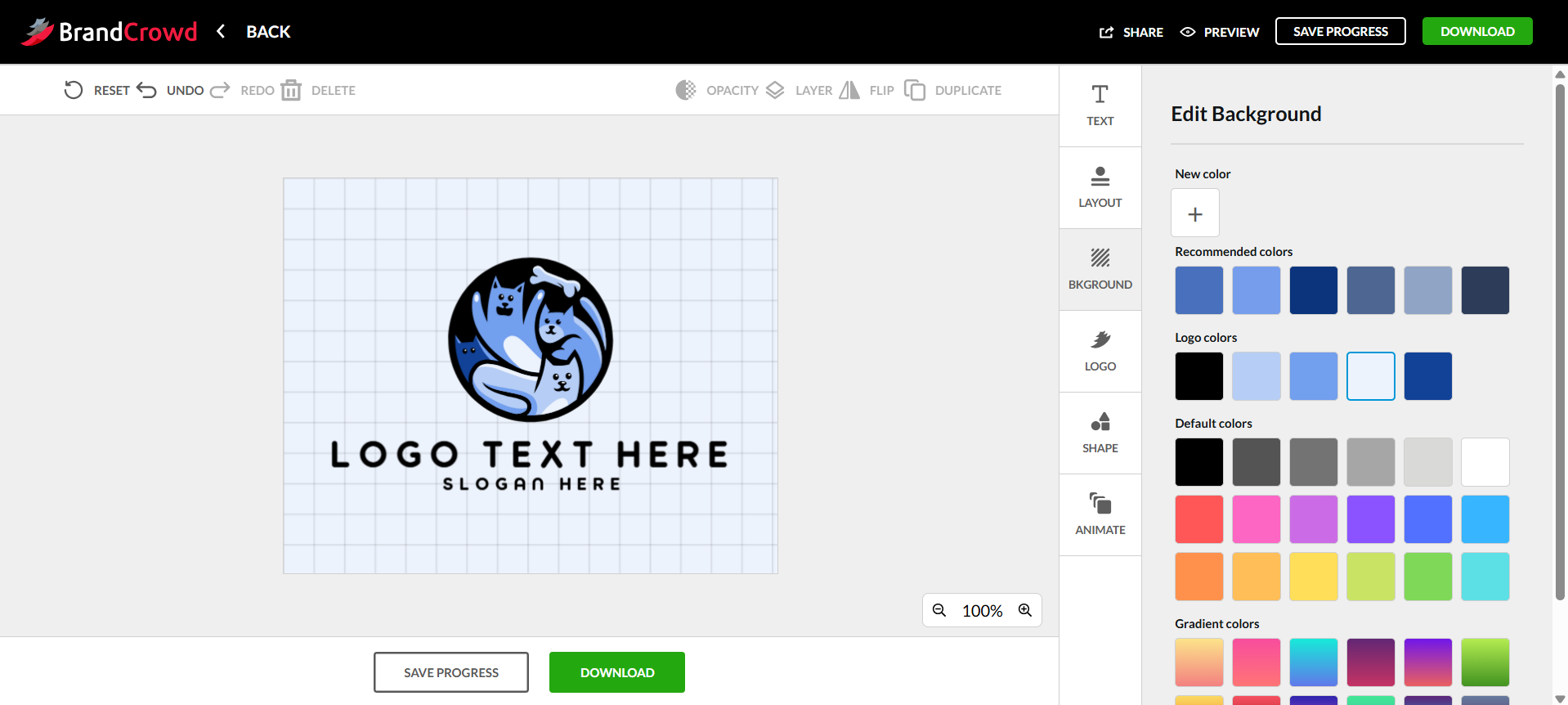
Task: Select the white default color swatch
Action: (1485, 462)
